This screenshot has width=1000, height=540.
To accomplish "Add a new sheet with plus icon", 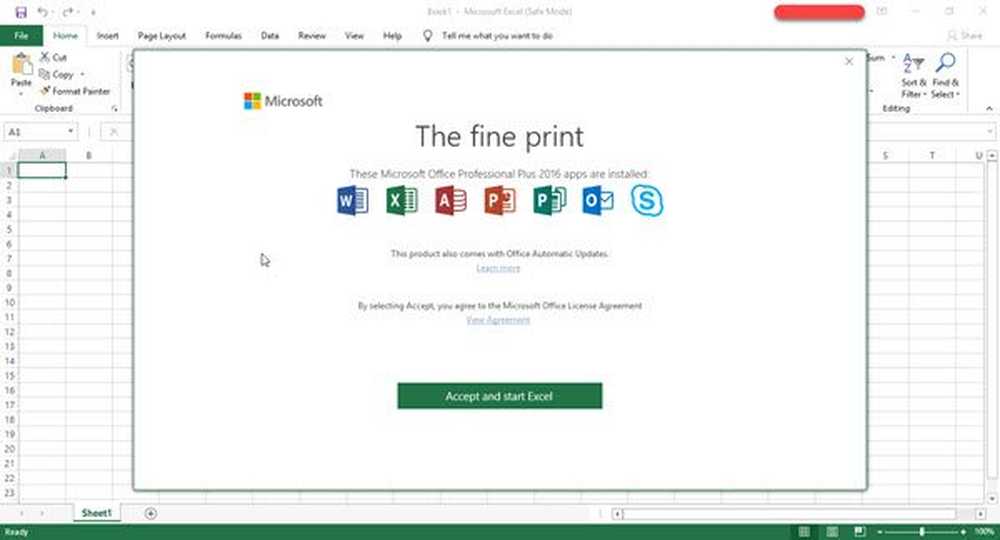I will point(151,513).
